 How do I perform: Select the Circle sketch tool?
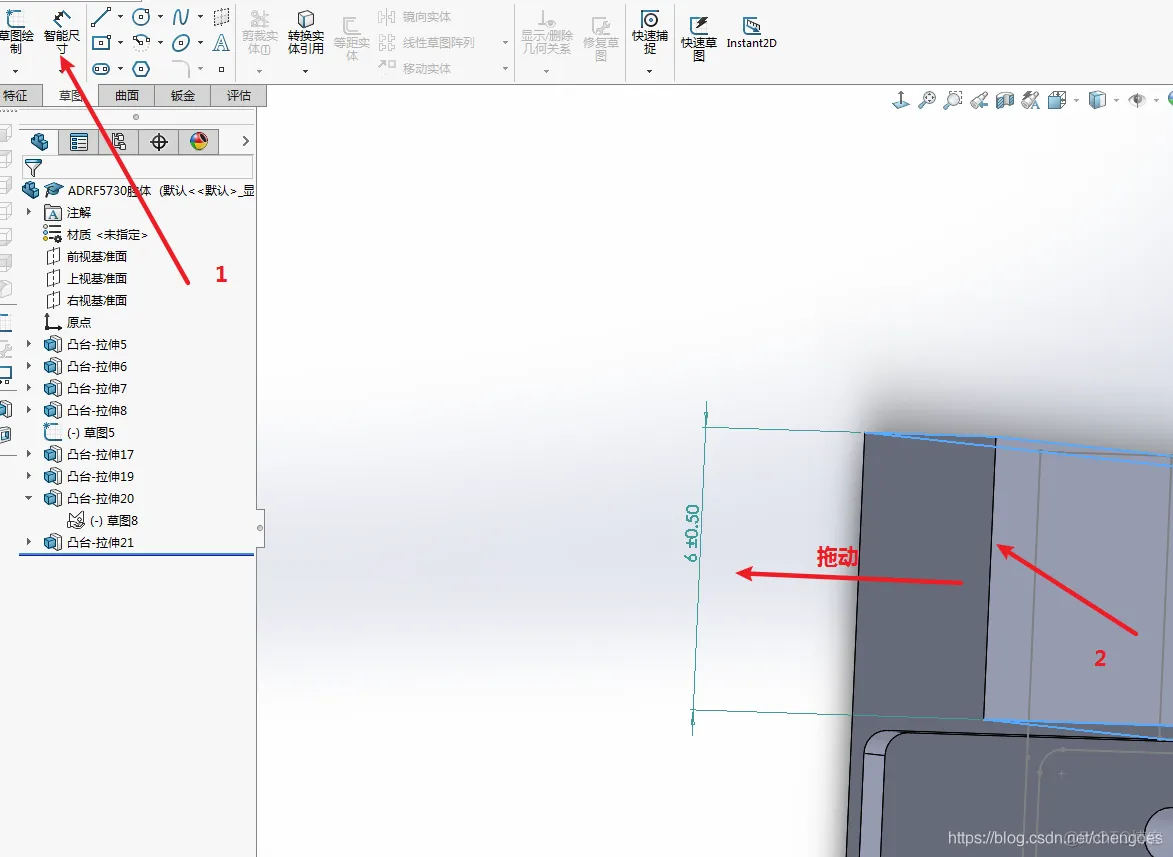click(141, 16)
